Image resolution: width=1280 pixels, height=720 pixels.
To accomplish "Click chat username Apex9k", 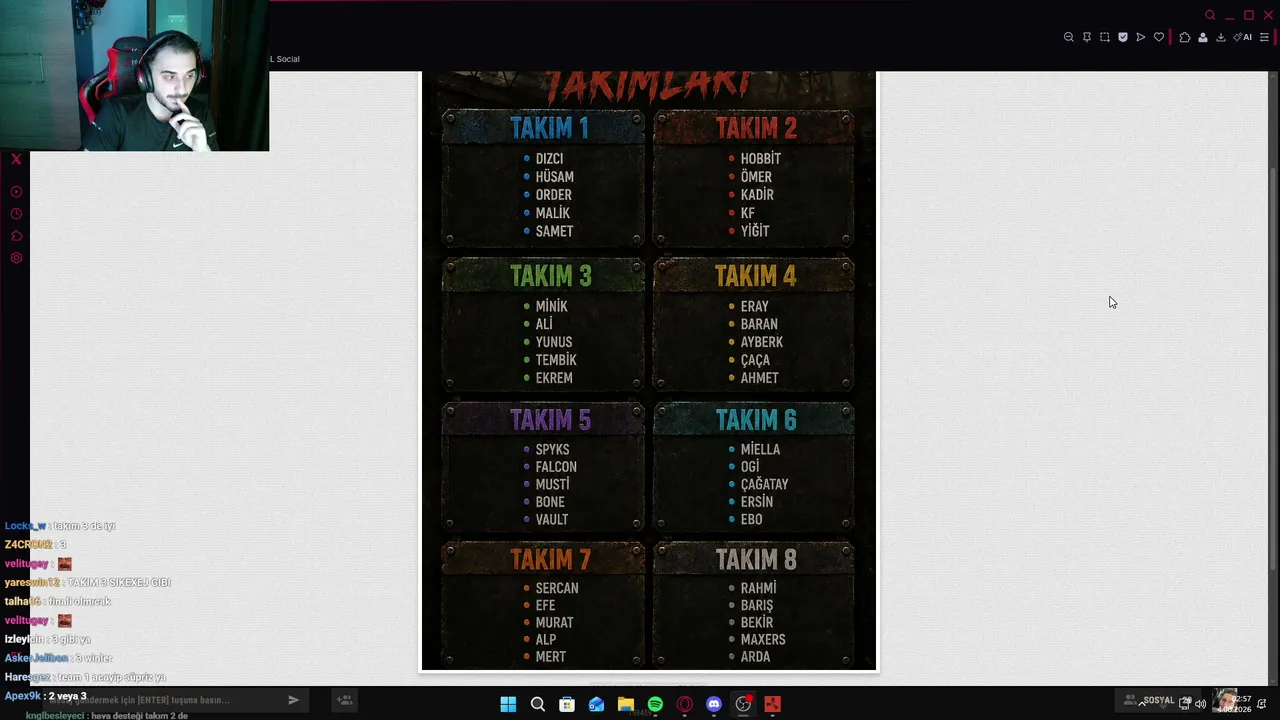I will click(24, 696).
